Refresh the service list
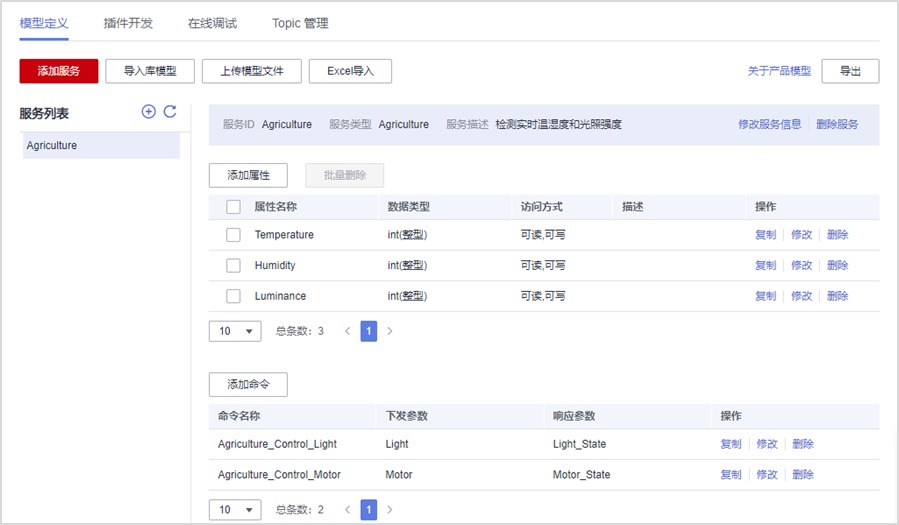This screenshot has height=525, width=899. [x=170, y=112]
